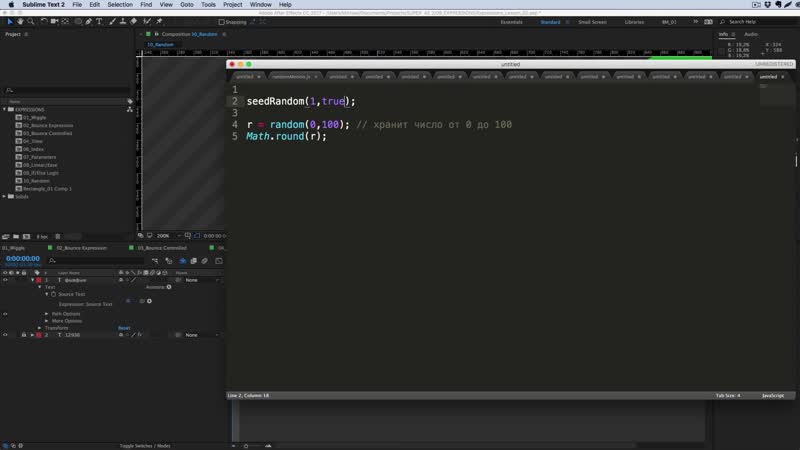The image size is (800, 450).
Task: Collapse the Source Text property
Action: tap(46, 294)
